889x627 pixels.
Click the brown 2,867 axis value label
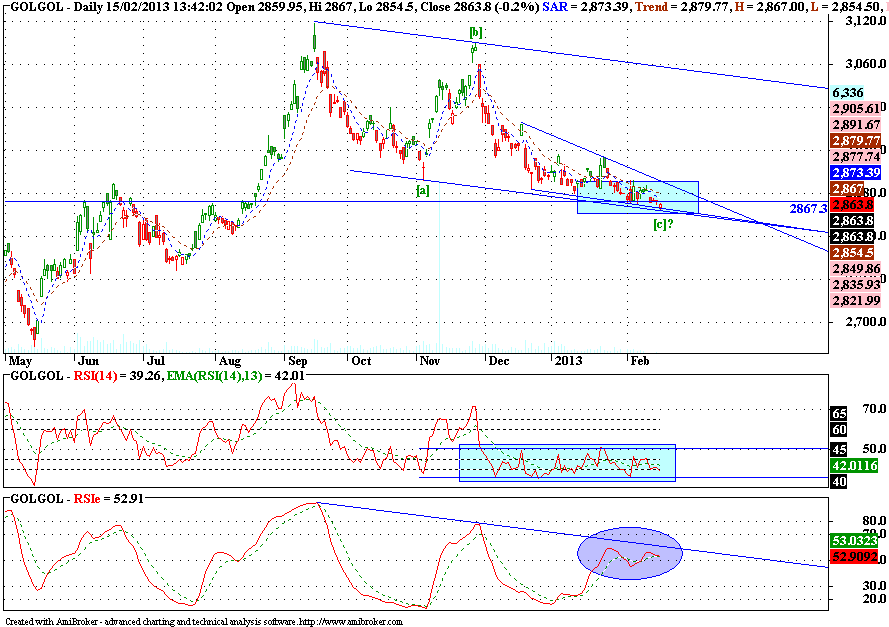point(848,188)
